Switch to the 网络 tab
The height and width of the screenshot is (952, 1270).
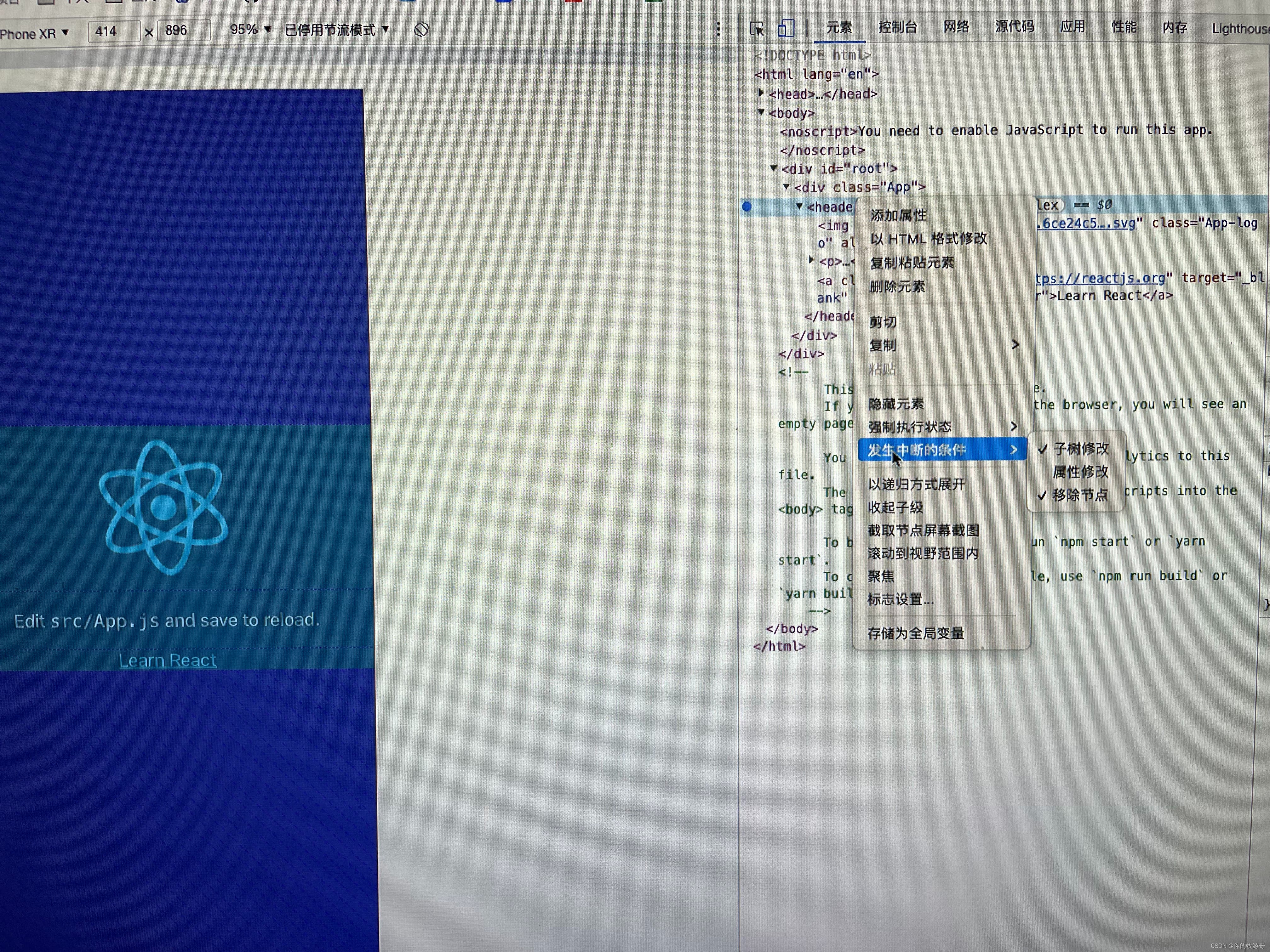click(957, 26)
